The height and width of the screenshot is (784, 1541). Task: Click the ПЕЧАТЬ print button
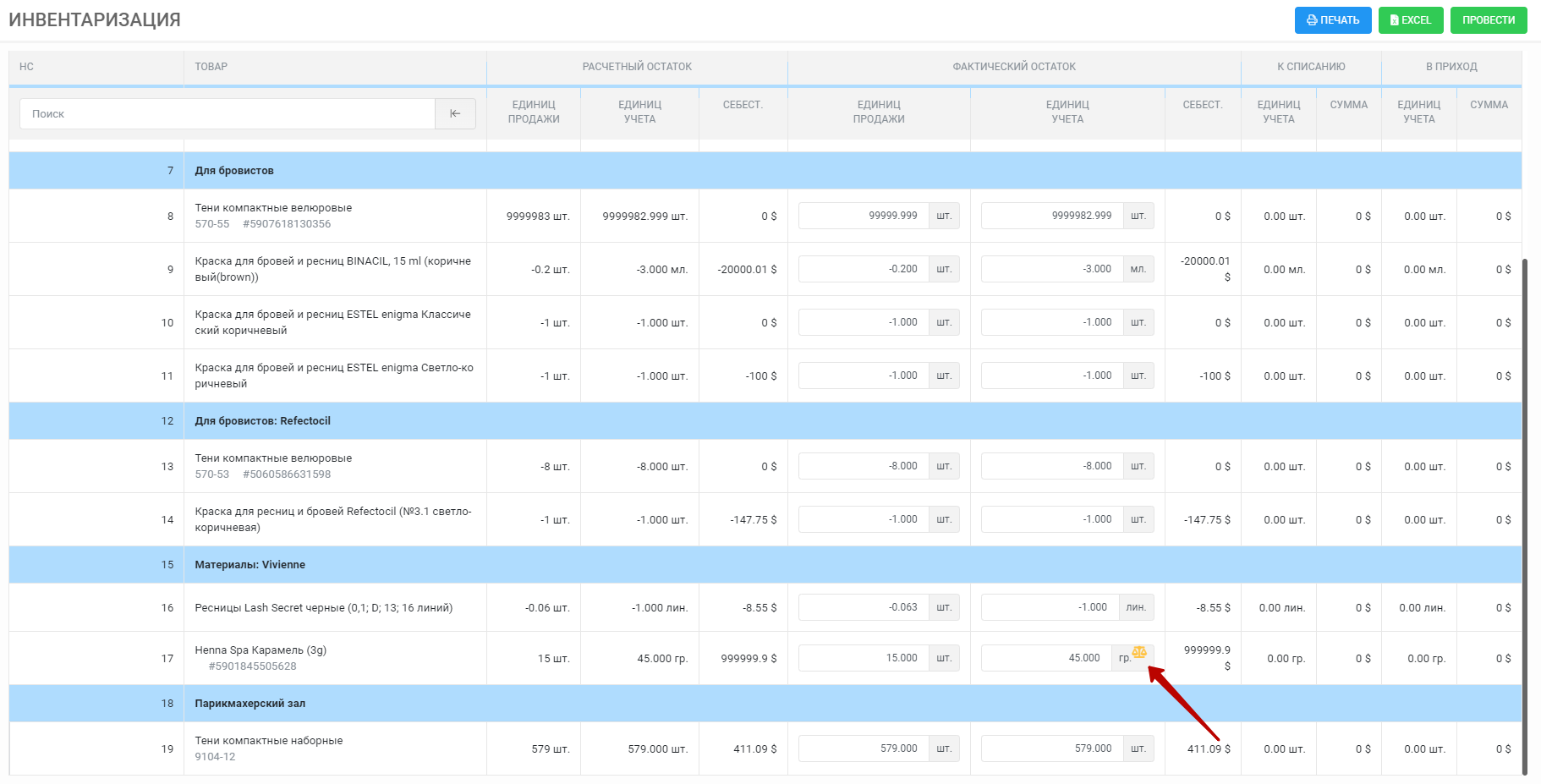point(1333,20)
